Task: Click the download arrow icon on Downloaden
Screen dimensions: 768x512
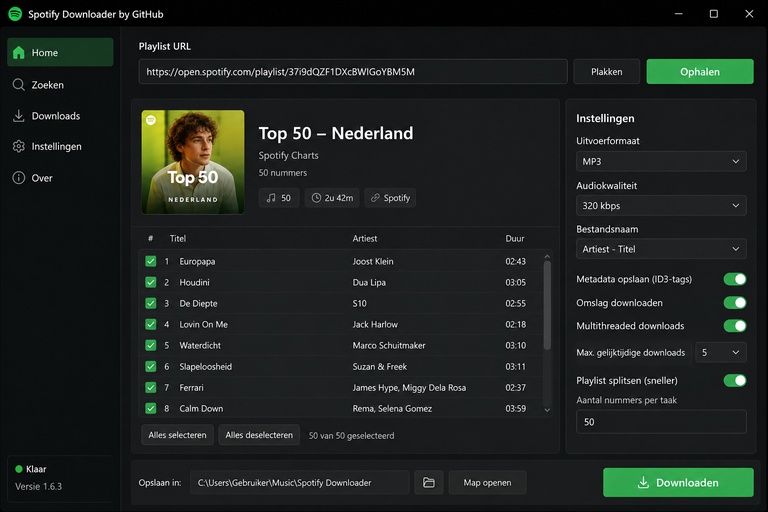Action: 643,483
